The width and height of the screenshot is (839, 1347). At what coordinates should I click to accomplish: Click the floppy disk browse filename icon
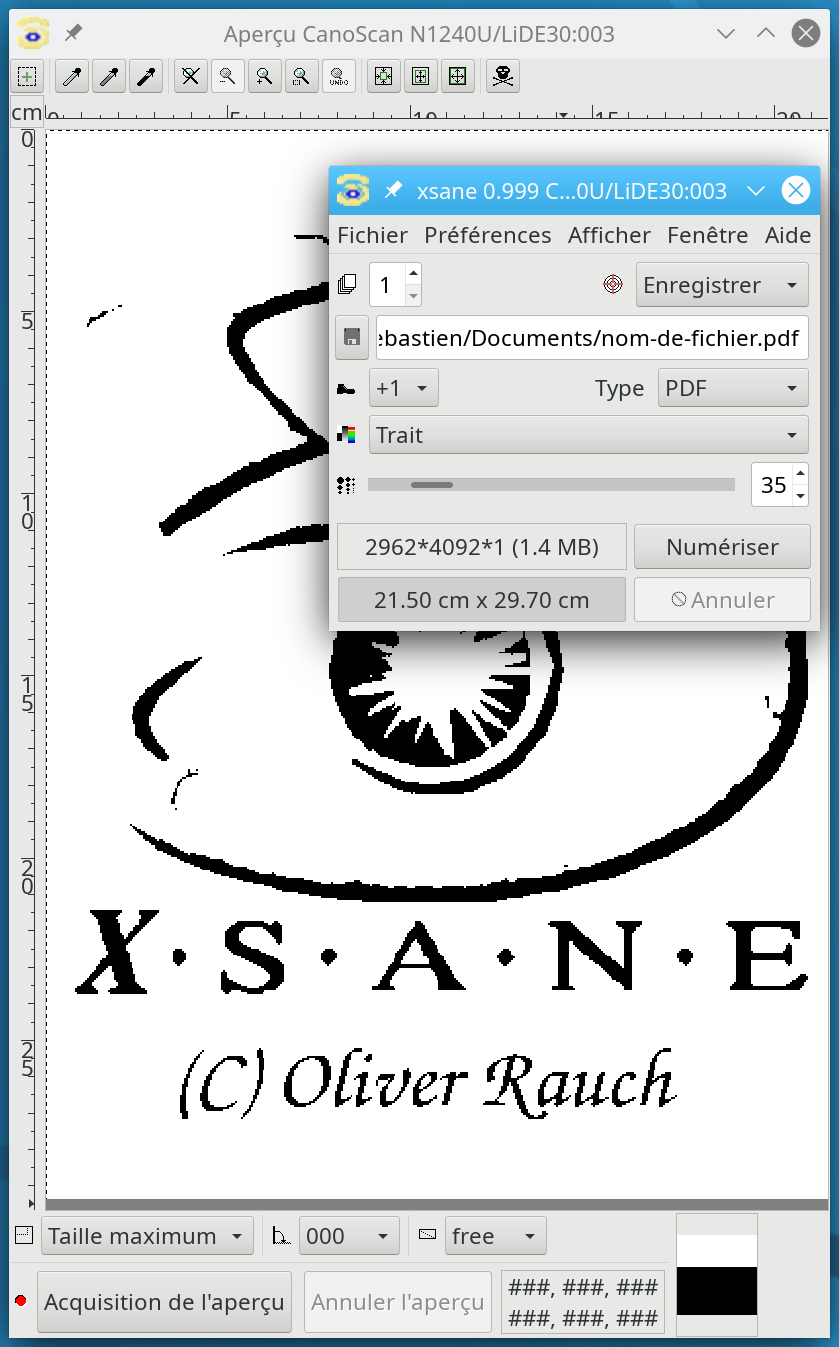(x=351, y=338)
